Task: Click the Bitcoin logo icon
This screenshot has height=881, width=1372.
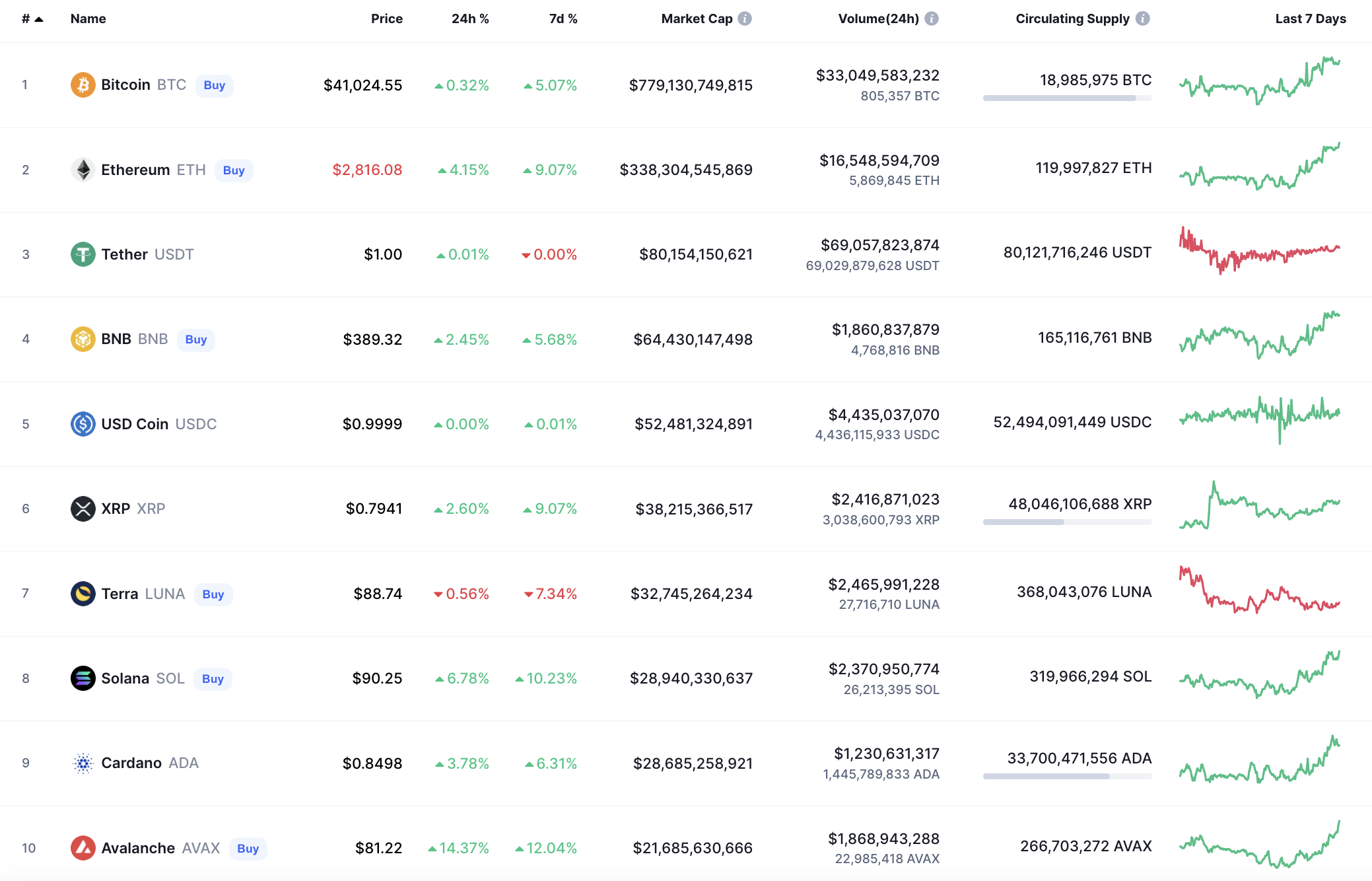Action: 83,85
